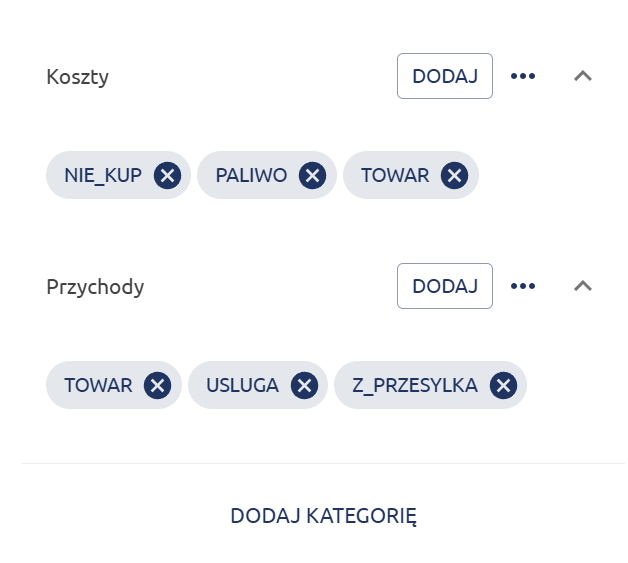
Task: Select the Przychody category heading
Action: click(x=95, y=287)
